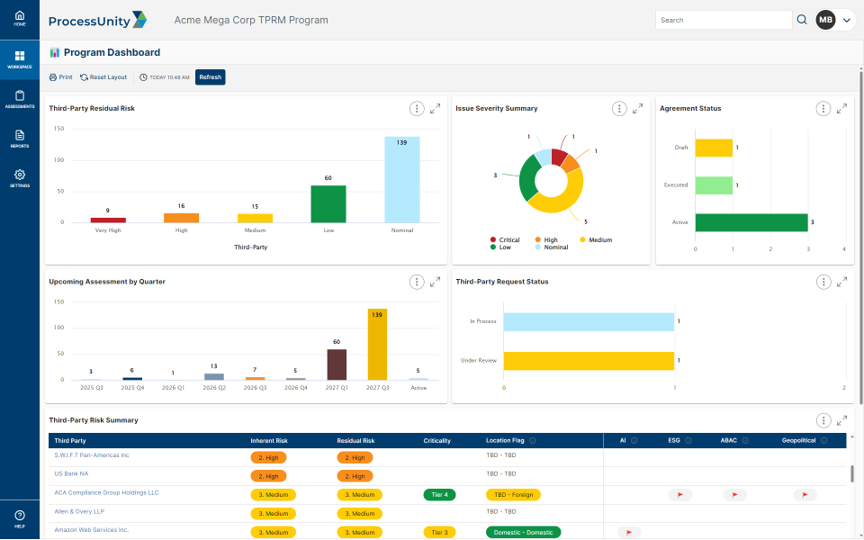864x540 pixels.
Task: Reset the dashboard layout
Action: (104, 77)
